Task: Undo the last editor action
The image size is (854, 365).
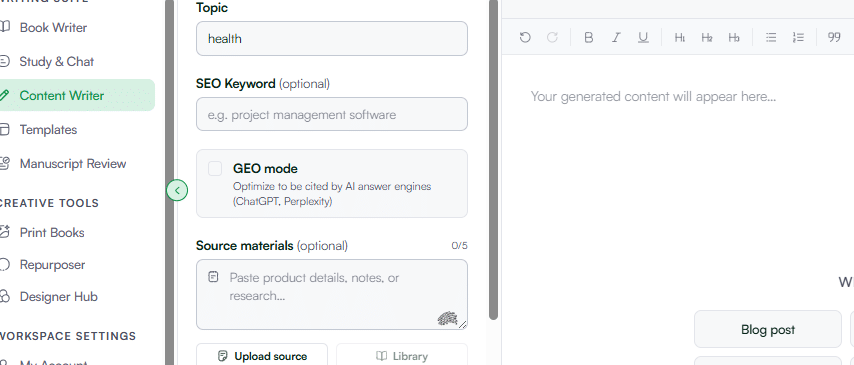Action: click(x=525, y=38)
